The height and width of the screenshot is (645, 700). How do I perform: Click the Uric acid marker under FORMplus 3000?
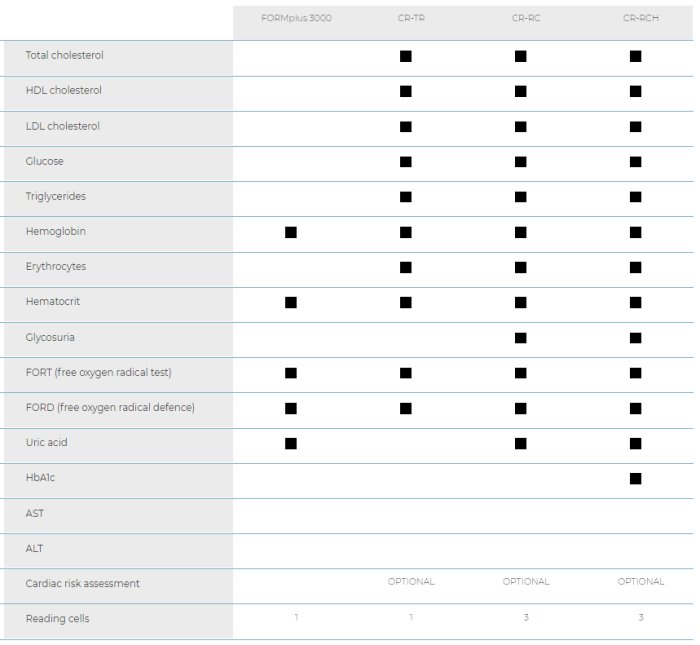click(291, 443)
